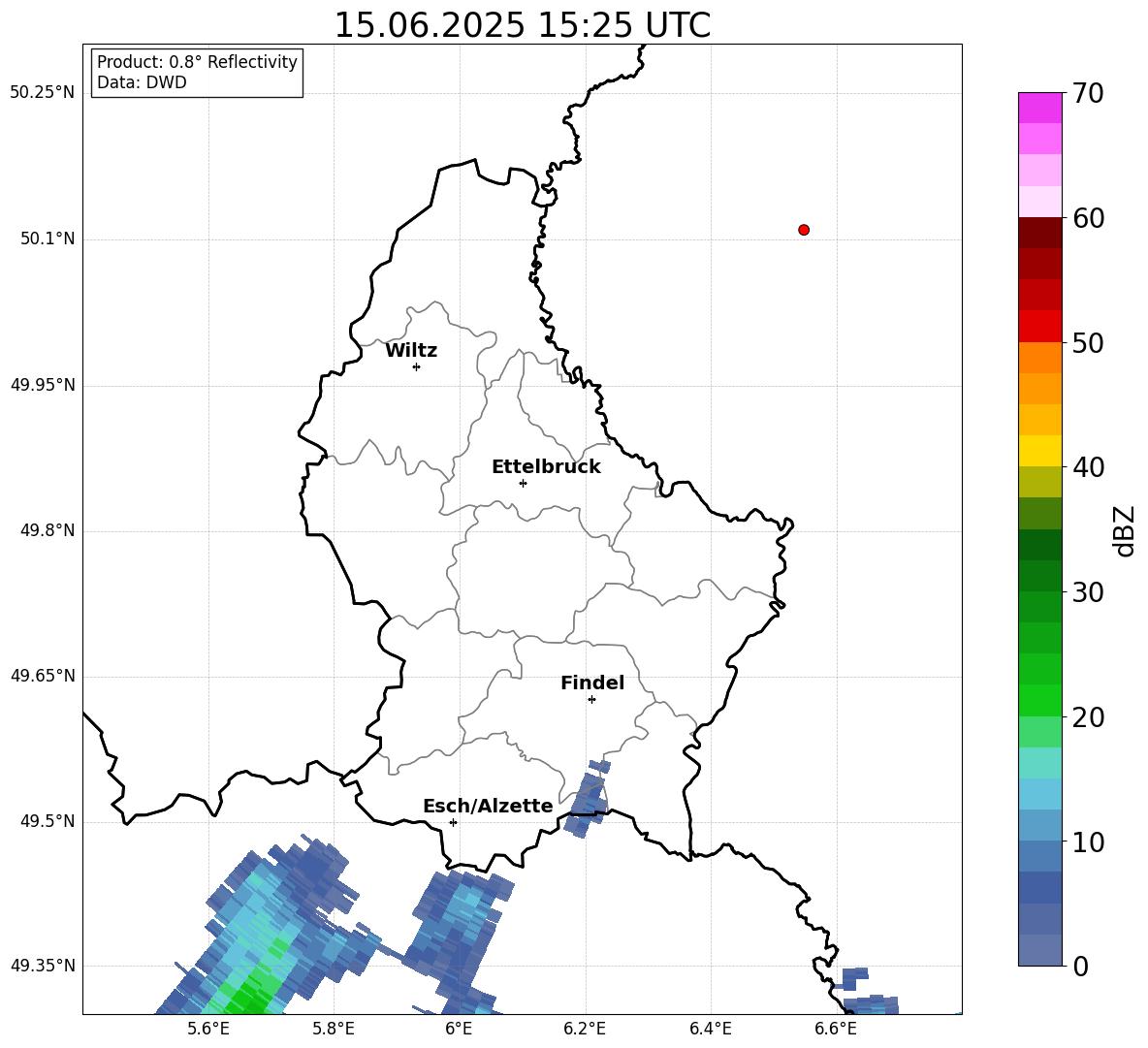Click the 49.95°N latitude label
Viewport: 1148px width, 1048px height.
43,385
